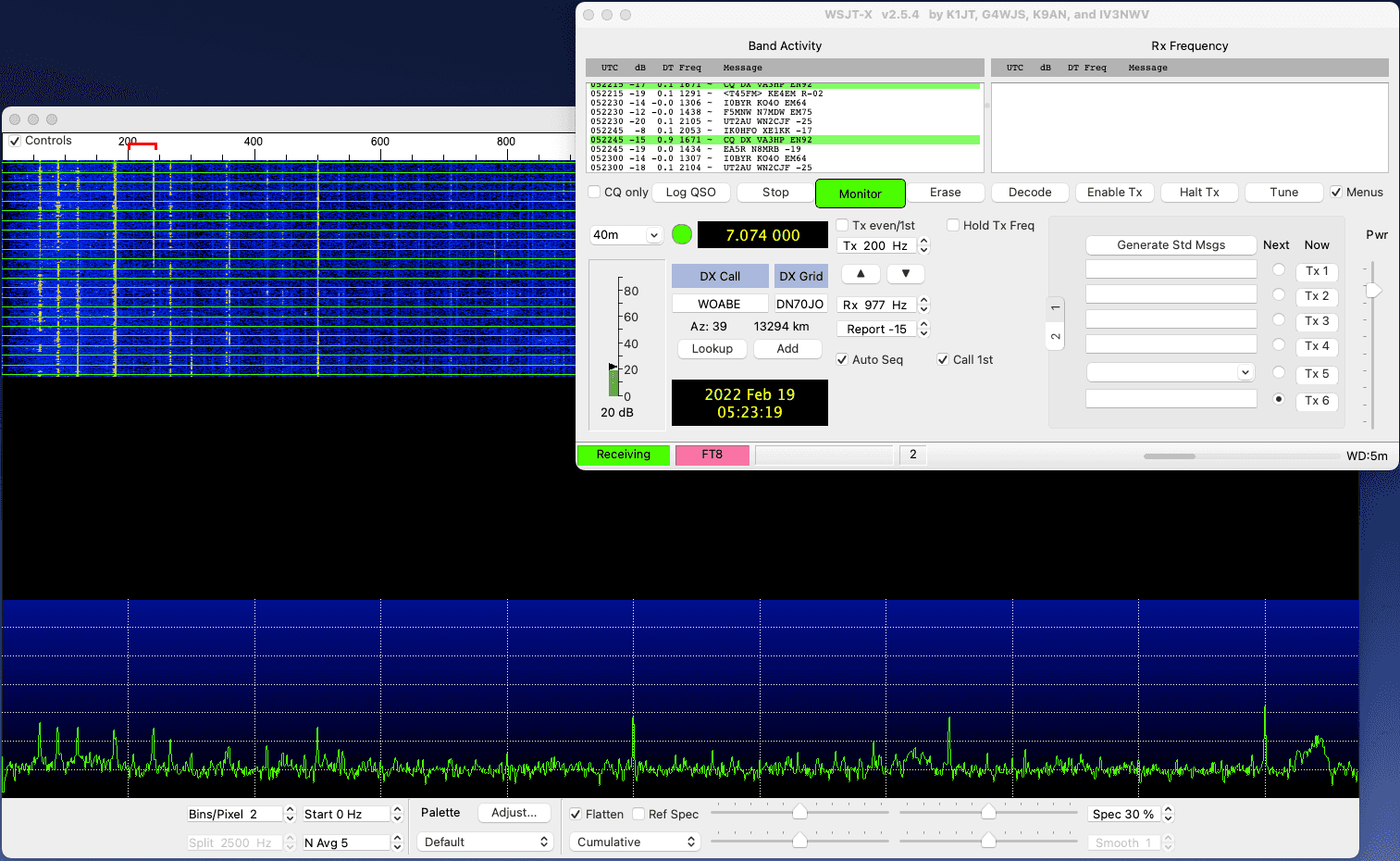Click the Receiving status label
The image size is (1400, 861).
pos(623,455)
